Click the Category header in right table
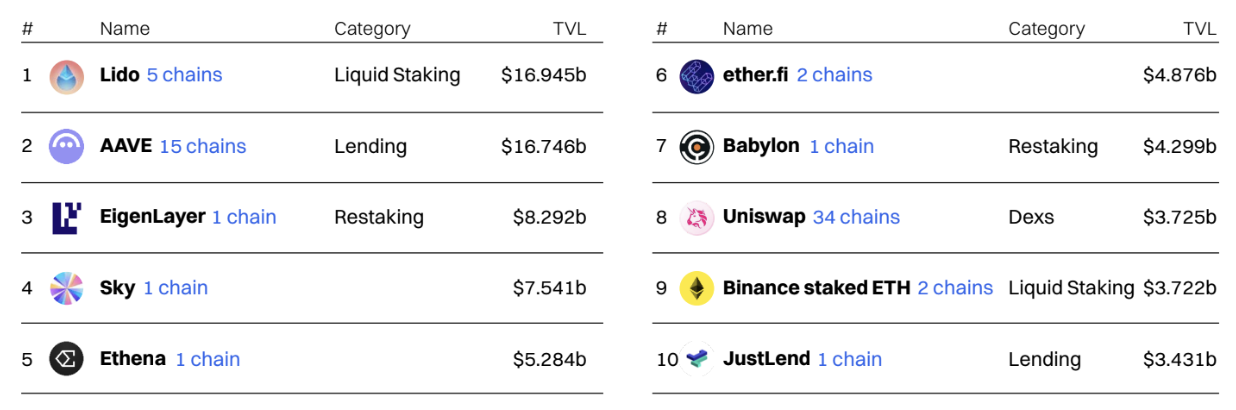Screen dimensions: 1236x410 coord(1046,29)
